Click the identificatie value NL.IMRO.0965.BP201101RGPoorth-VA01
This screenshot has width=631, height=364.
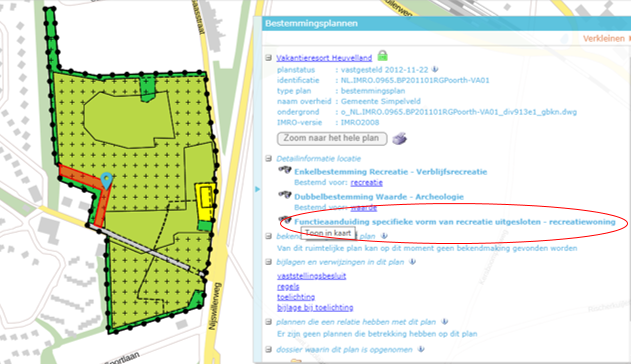click(x=415, y=80)
